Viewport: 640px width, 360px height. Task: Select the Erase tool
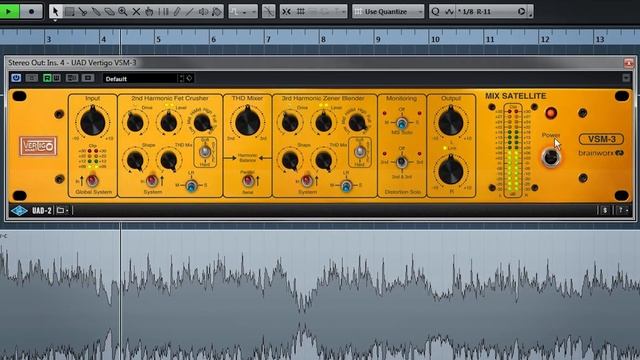109,12
